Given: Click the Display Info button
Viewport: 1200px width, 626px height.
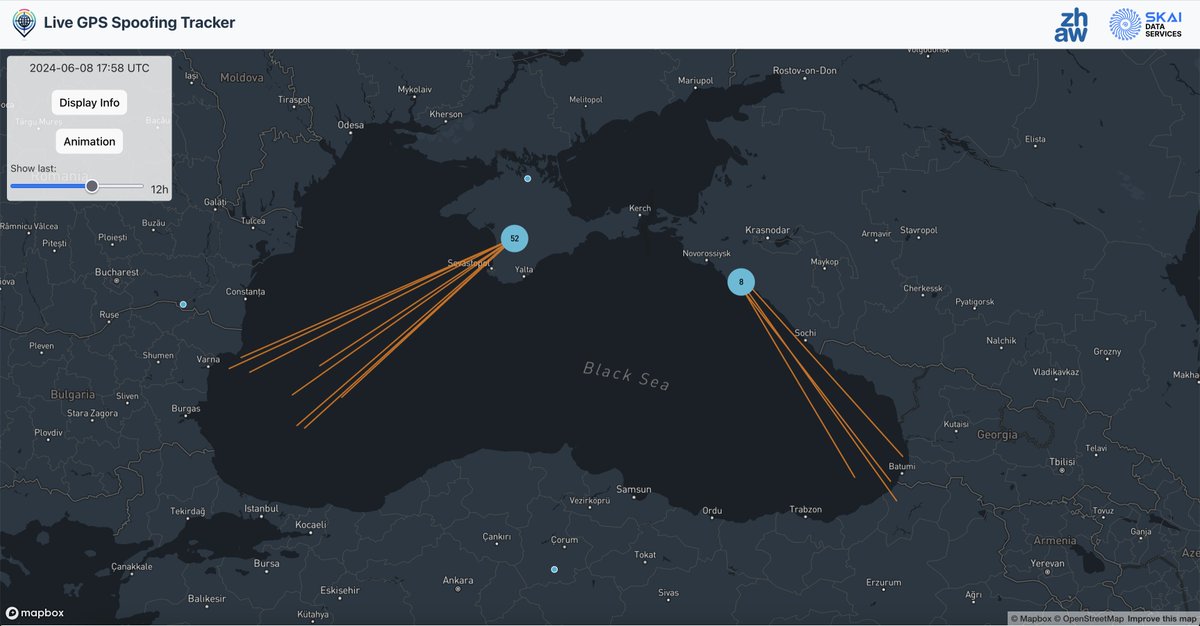Looking at the screenshot, I should coord(89,103).
